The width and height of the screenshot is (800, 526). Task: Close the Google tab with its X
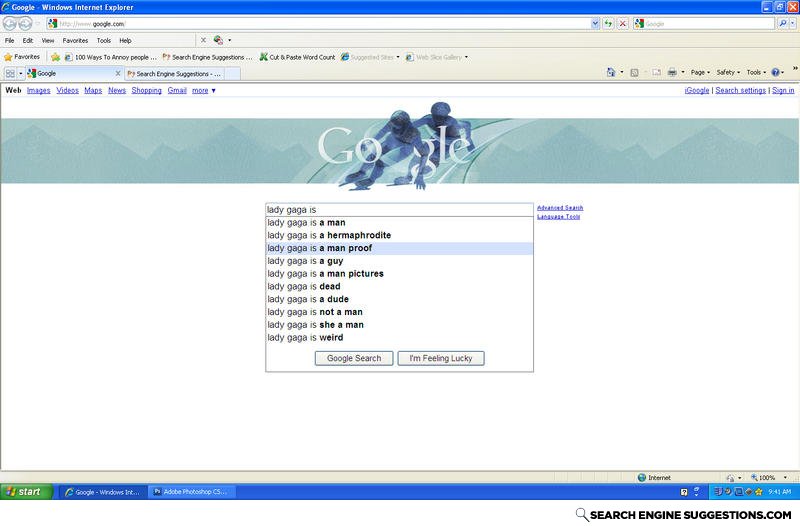click(118, 73)
